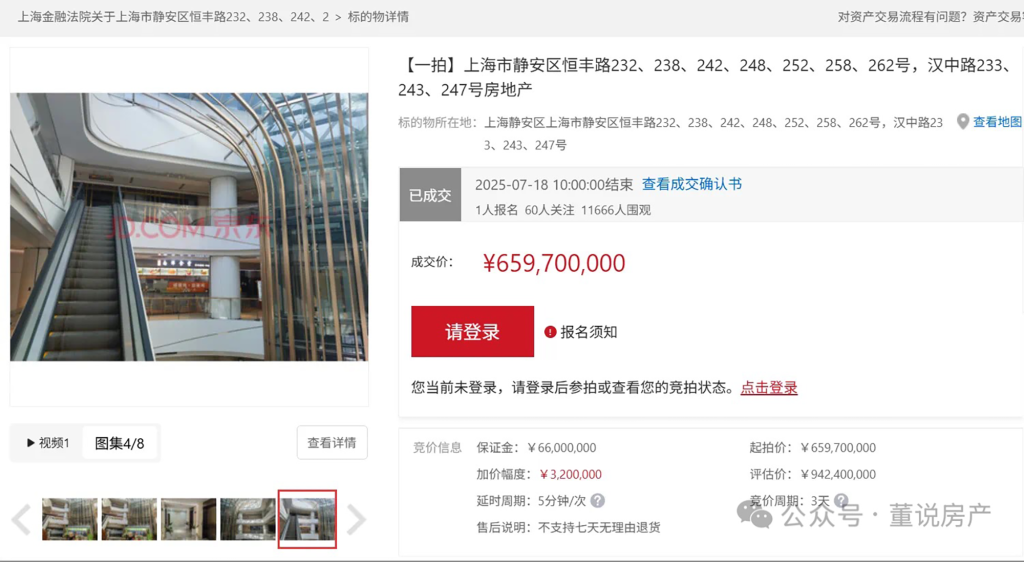The image size is (1024, 562).
Task: Click the map pin icon beside 查看地图
Action: [963, 121]
